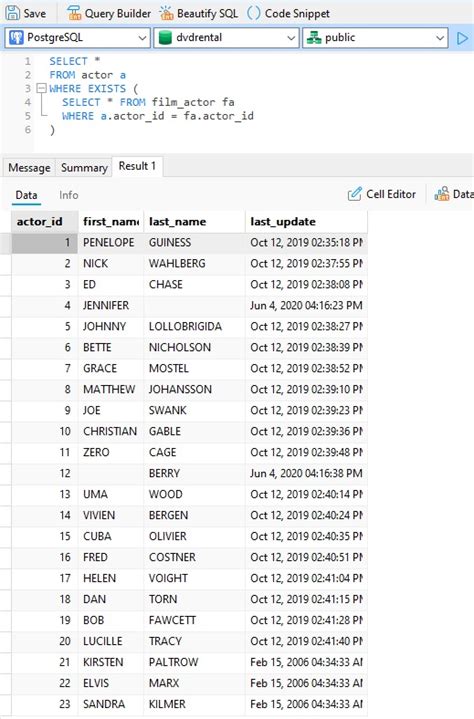Image resolution: width=474 pixels, height=719 pixels.
Task: Run the query with the play button
Action: pos(463,38)
